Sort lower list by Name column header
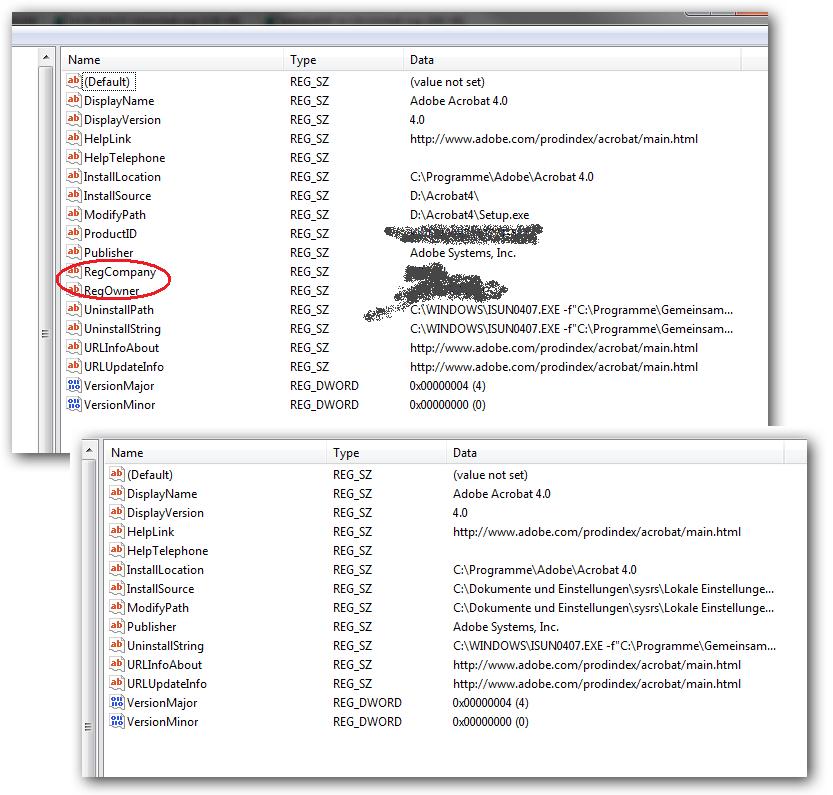Image resolution: width=833 pixels, height=795 pixels. coord(215,453)
